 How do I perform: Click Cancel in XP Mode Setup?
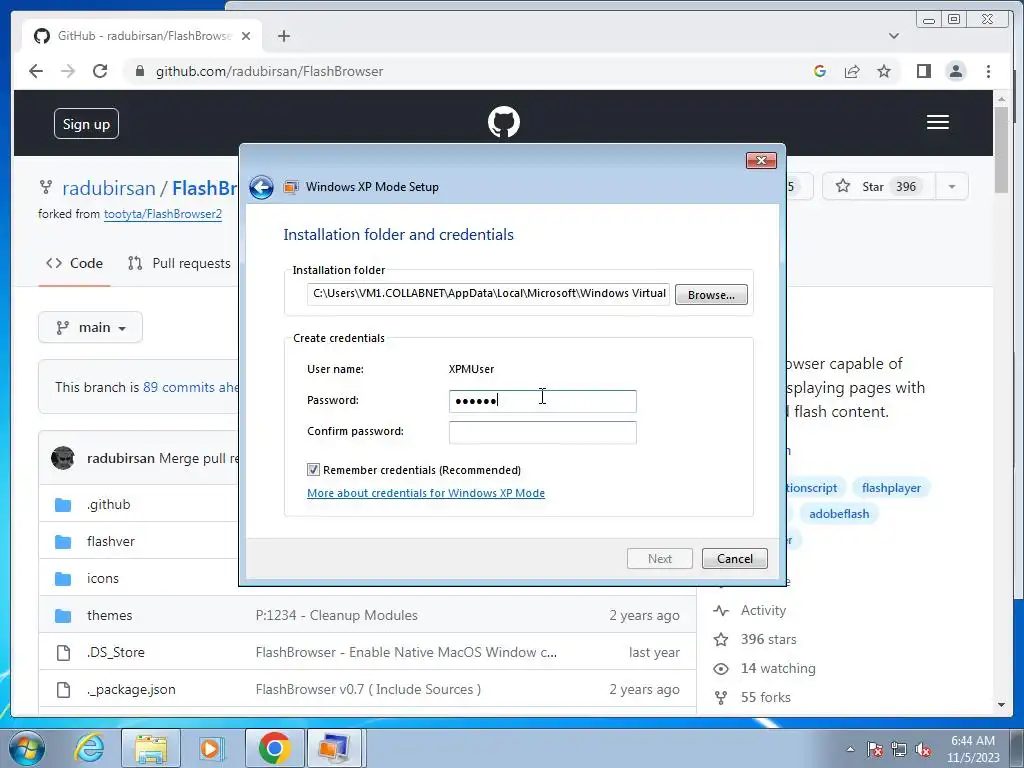coord(735,558)
